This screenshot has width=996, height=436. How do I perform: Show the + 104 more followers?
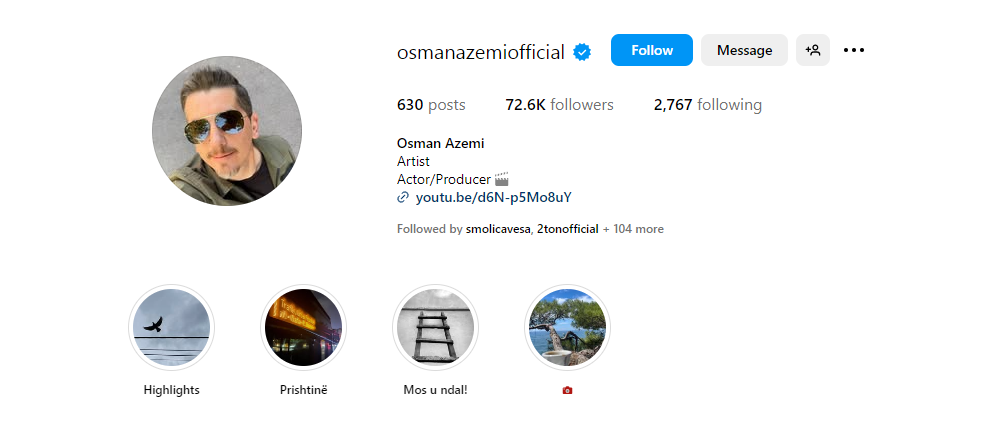tap(633, 229)
